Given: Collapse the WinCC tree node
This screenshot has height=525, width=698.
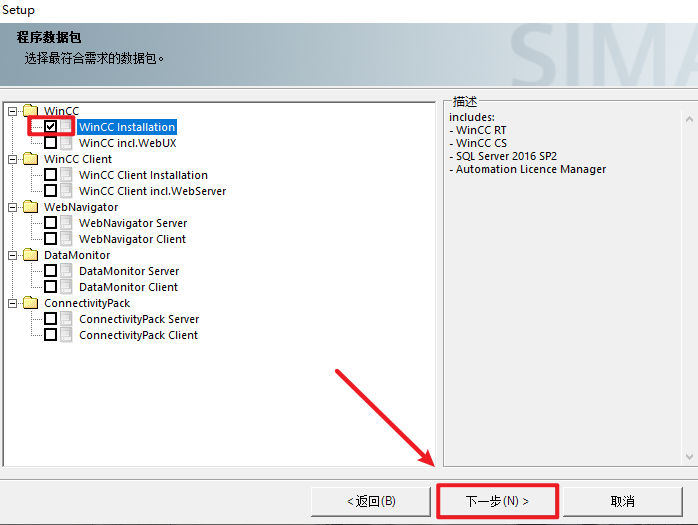Looking at the screenshot, I should click(13, 111).
